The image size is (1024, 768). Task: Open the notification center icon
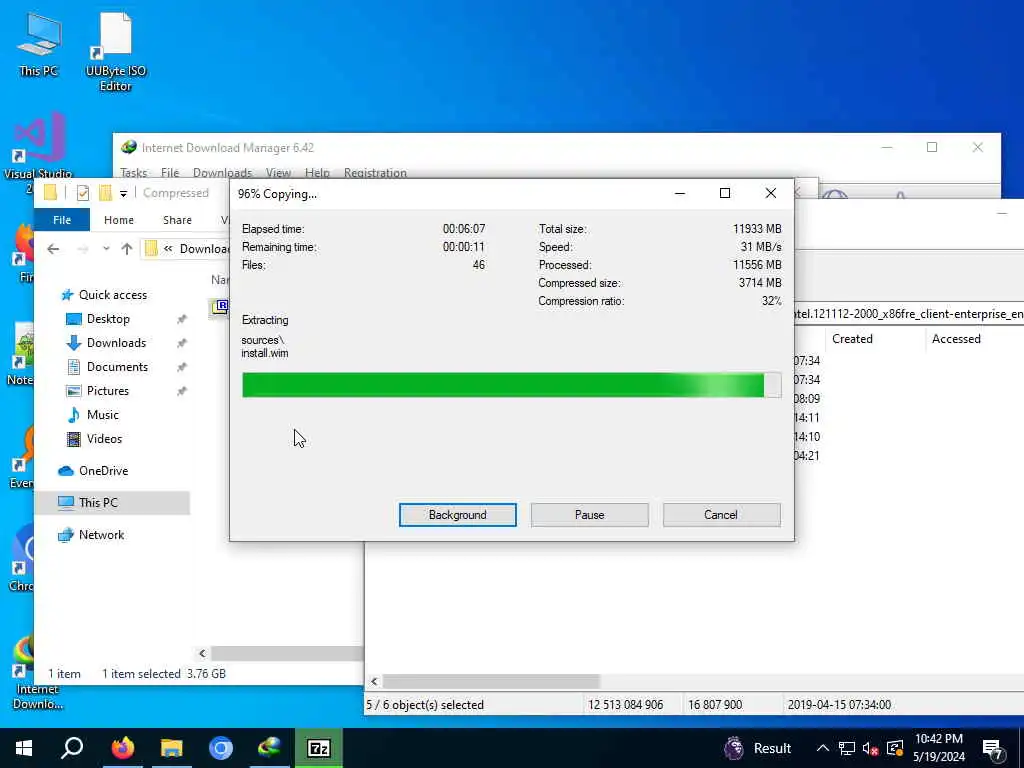(x=993, y=749)
